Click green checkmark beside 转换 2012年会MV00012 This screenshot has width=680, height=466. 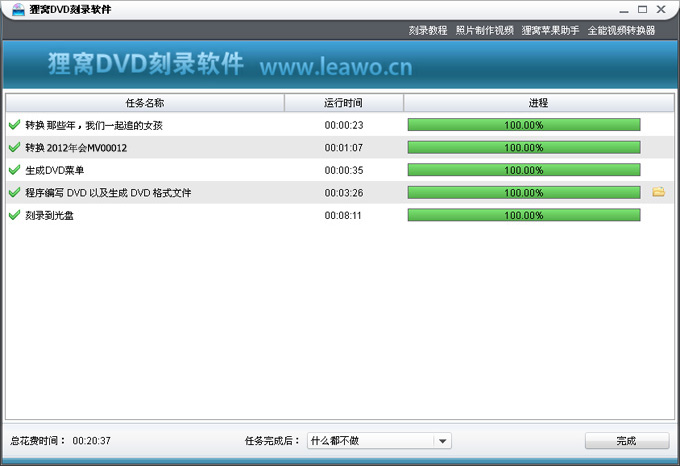[x=14, y=147]
